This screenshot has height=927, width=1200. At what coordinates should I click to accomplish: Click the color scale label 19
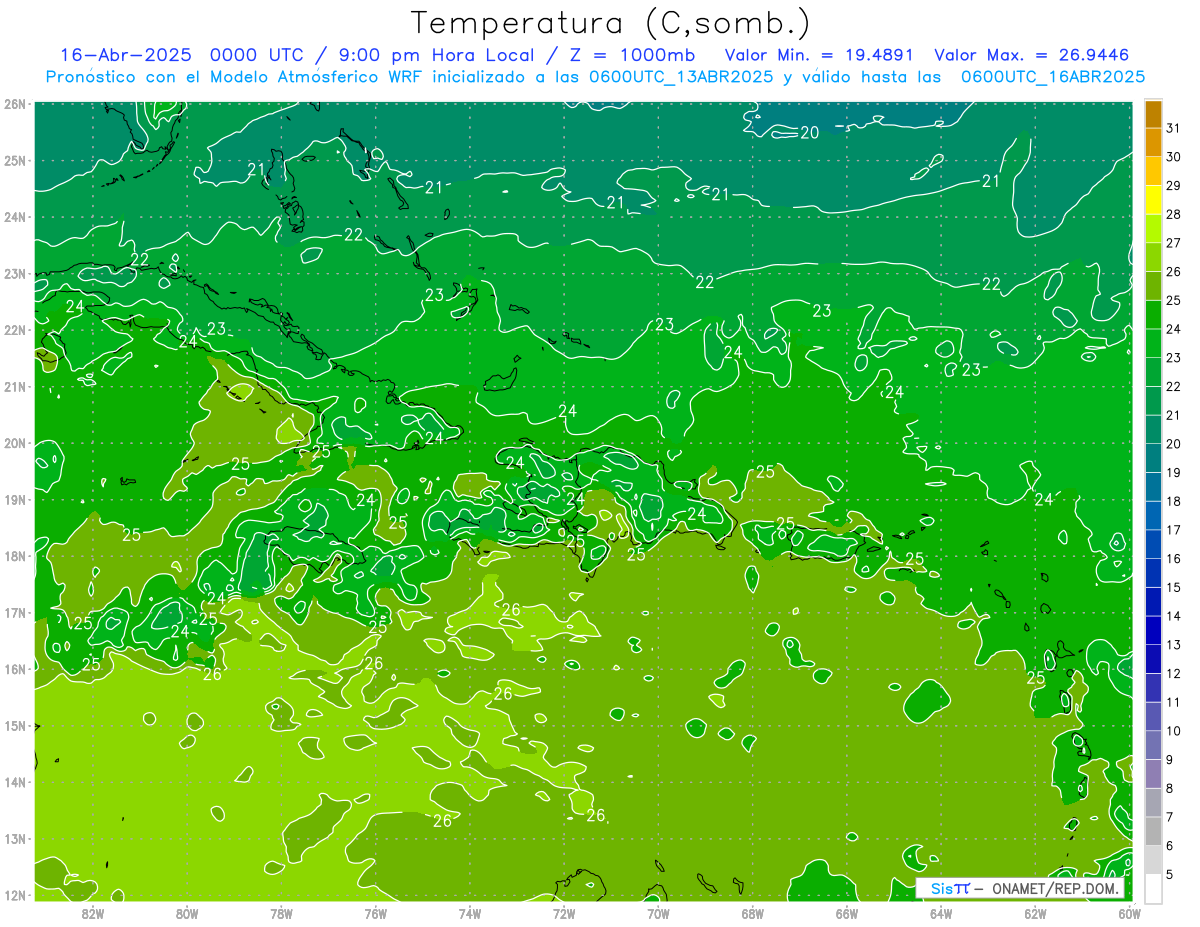click(1174, 473)
